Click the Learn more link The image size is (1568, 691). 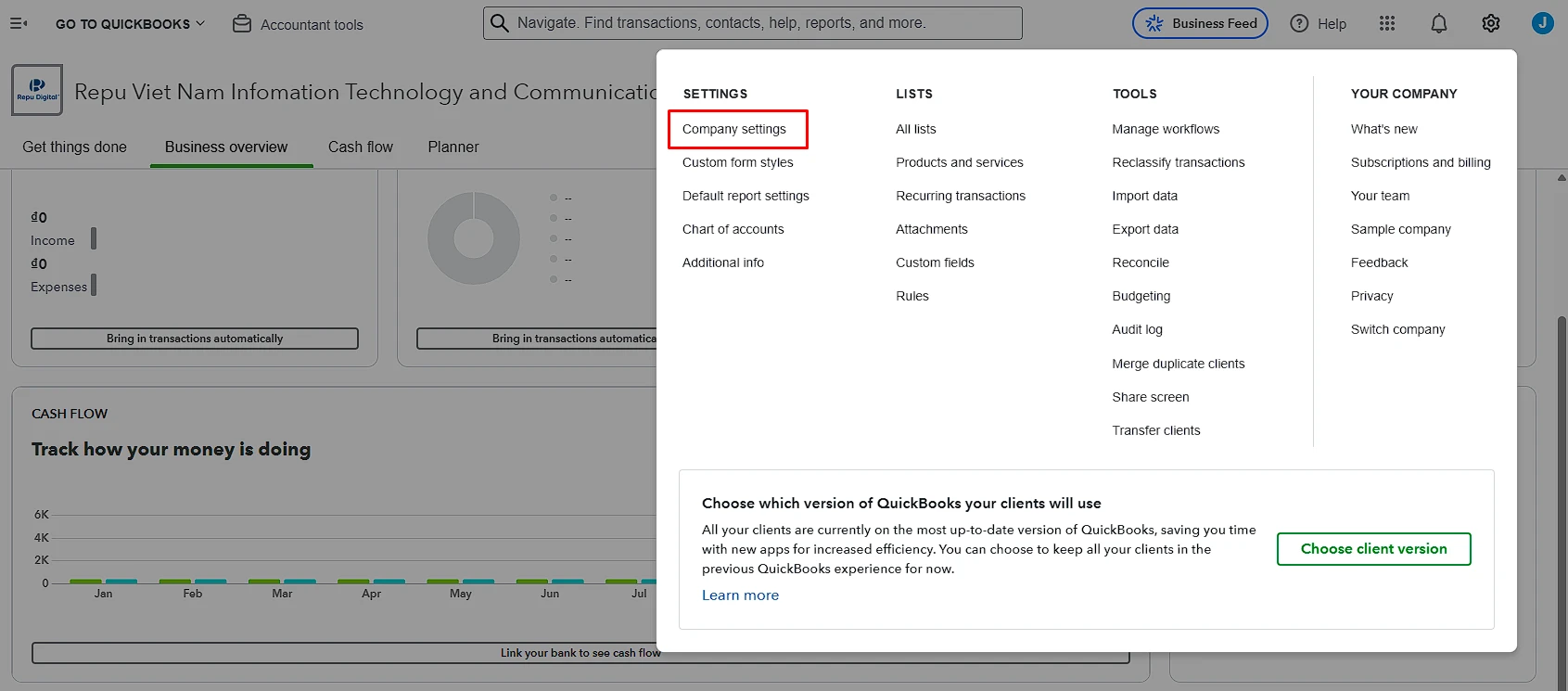coord(740,595)
